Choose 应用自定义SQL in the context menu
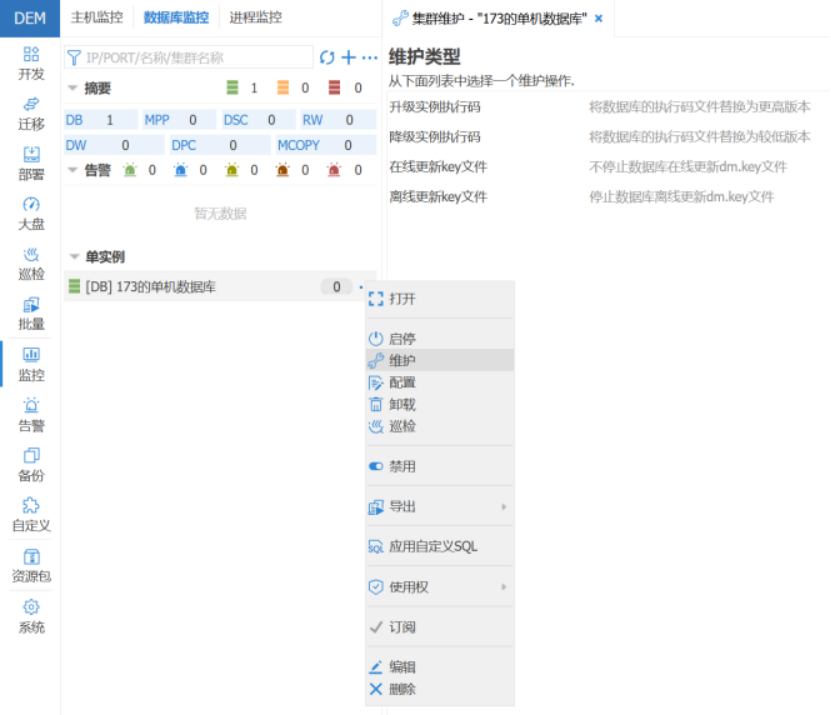 [x=440, y=546]
